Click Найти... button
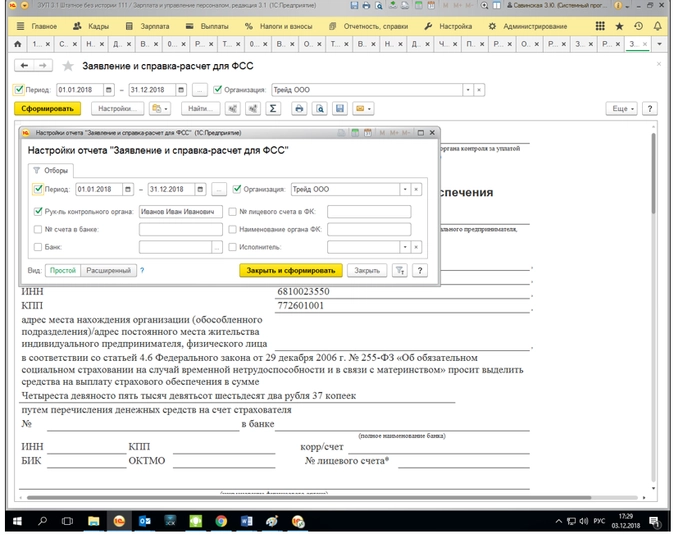Viewport: 674px width, 535px height. (200, 109)
